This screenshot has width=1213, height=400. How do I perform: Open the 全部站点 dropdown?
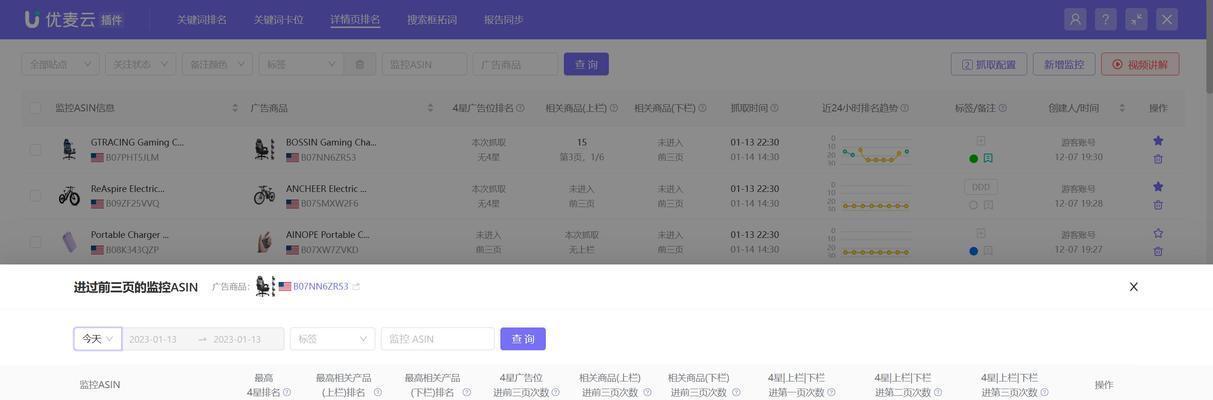60,64
